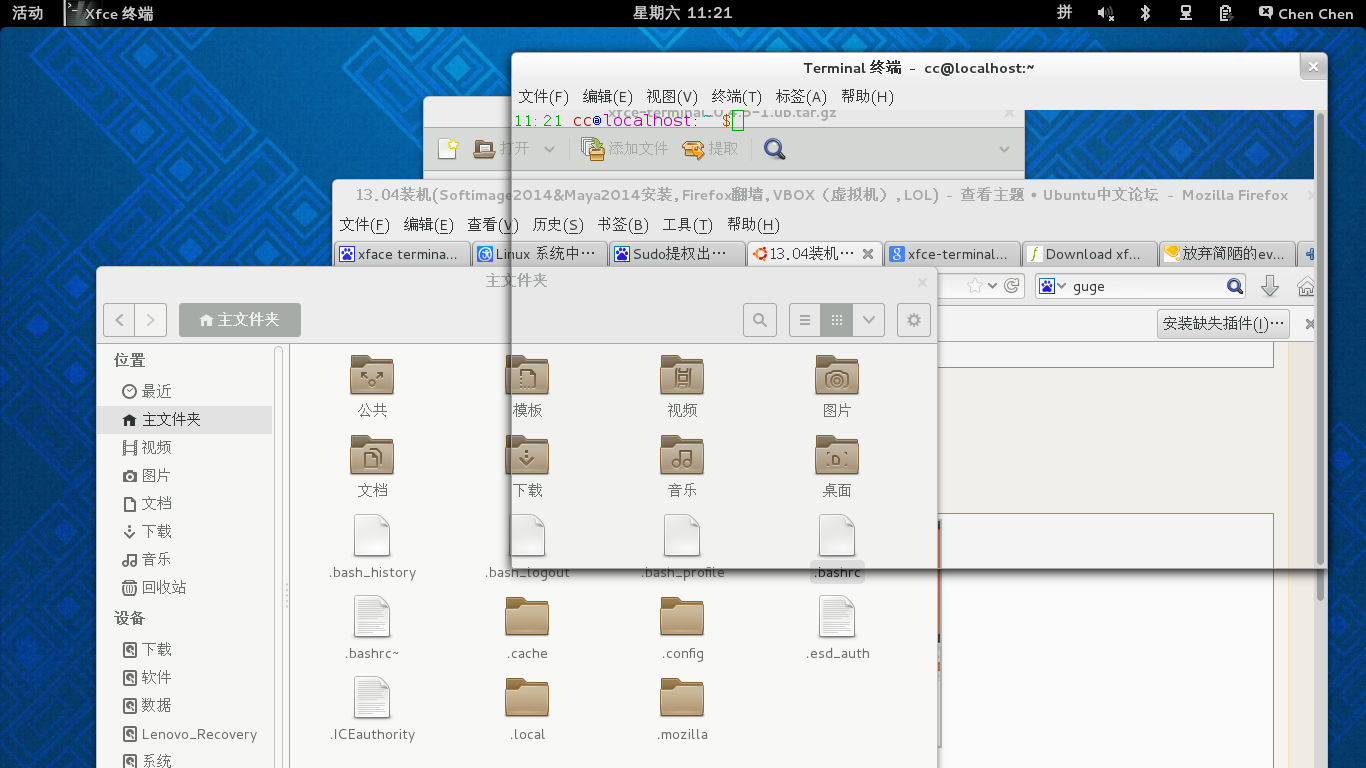Open the 视频 folder icon in file grid
This screenshot has width=1366, height=768.
point(682,376)
